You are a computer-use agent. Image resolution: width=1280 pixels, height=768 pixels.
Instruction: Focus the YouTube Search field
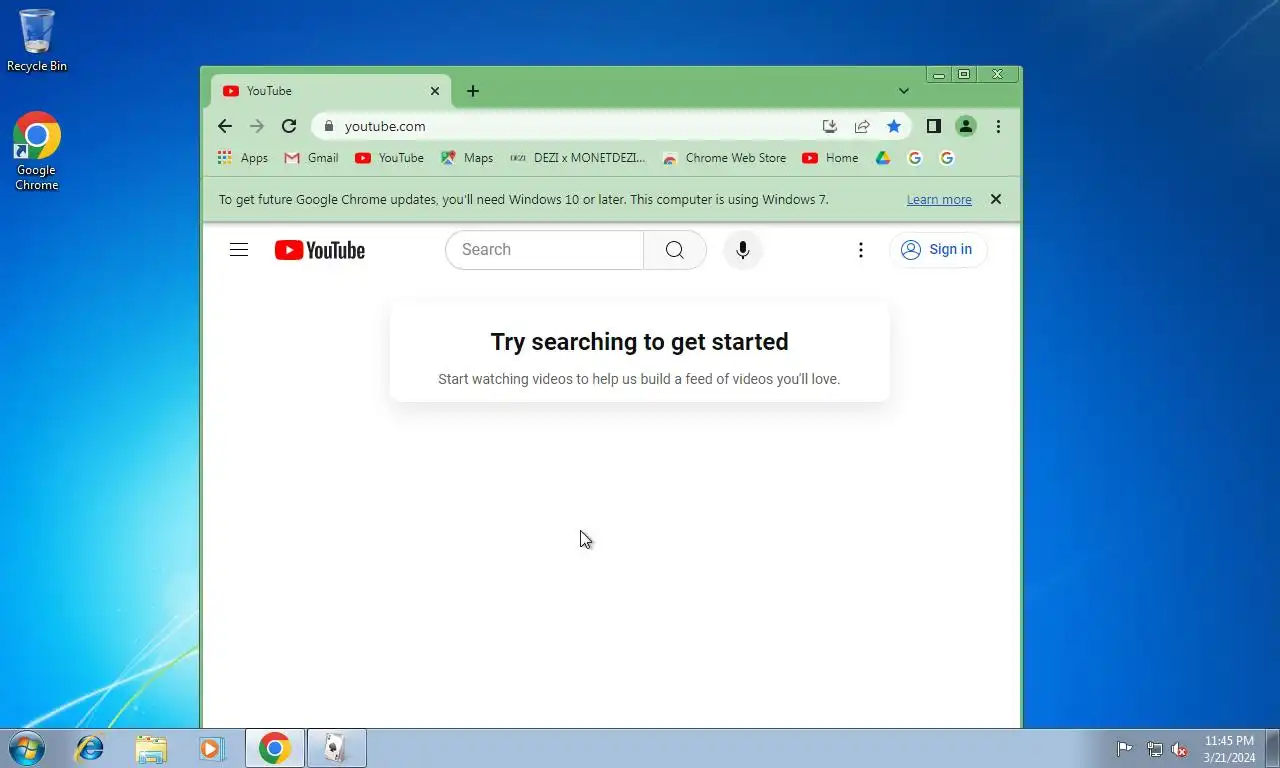click(x=545, y=250)
